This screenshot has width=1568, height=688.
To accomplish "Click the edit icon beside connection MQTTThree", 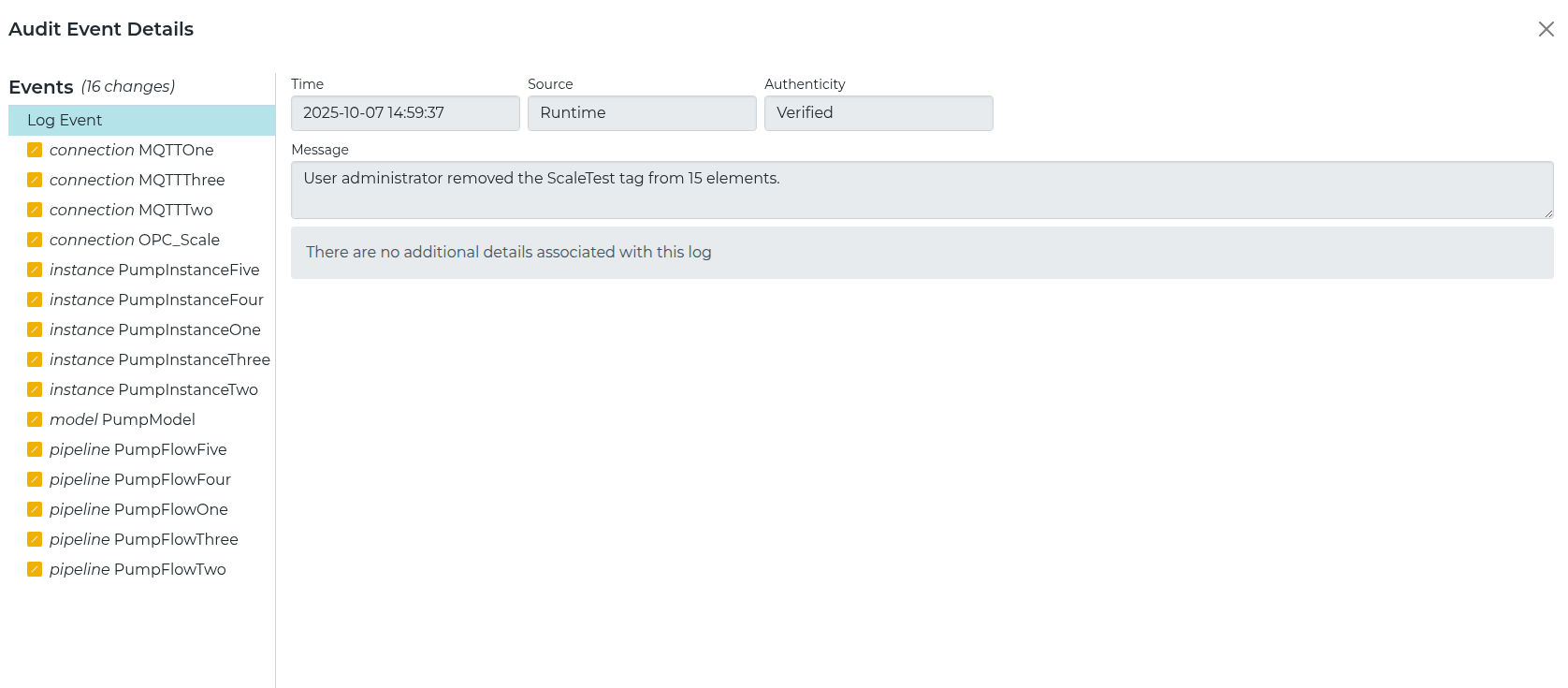I will pos(35,180).
